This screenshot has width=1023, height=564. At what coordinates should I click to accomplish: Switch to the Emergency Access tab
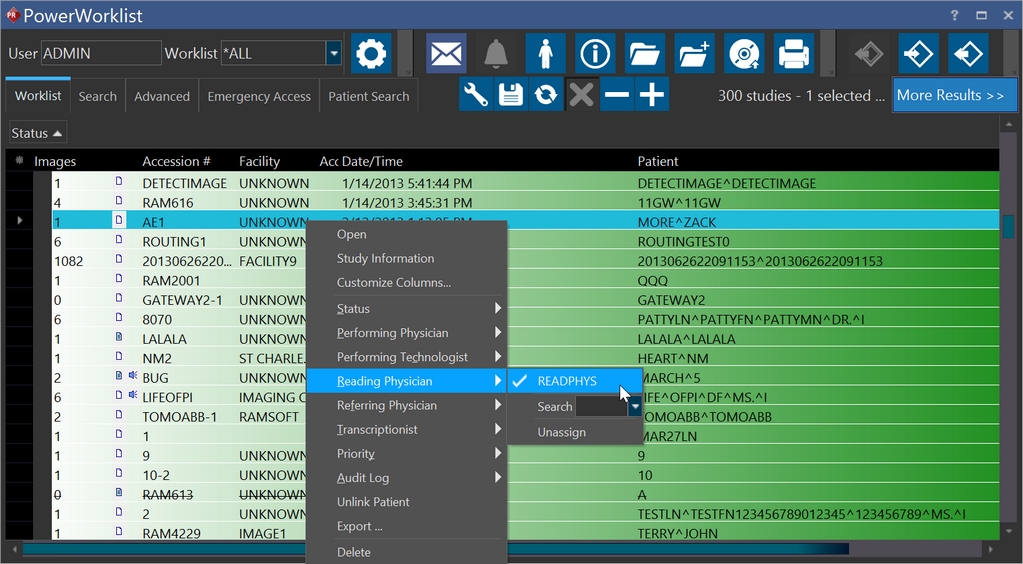coord(259,97)
